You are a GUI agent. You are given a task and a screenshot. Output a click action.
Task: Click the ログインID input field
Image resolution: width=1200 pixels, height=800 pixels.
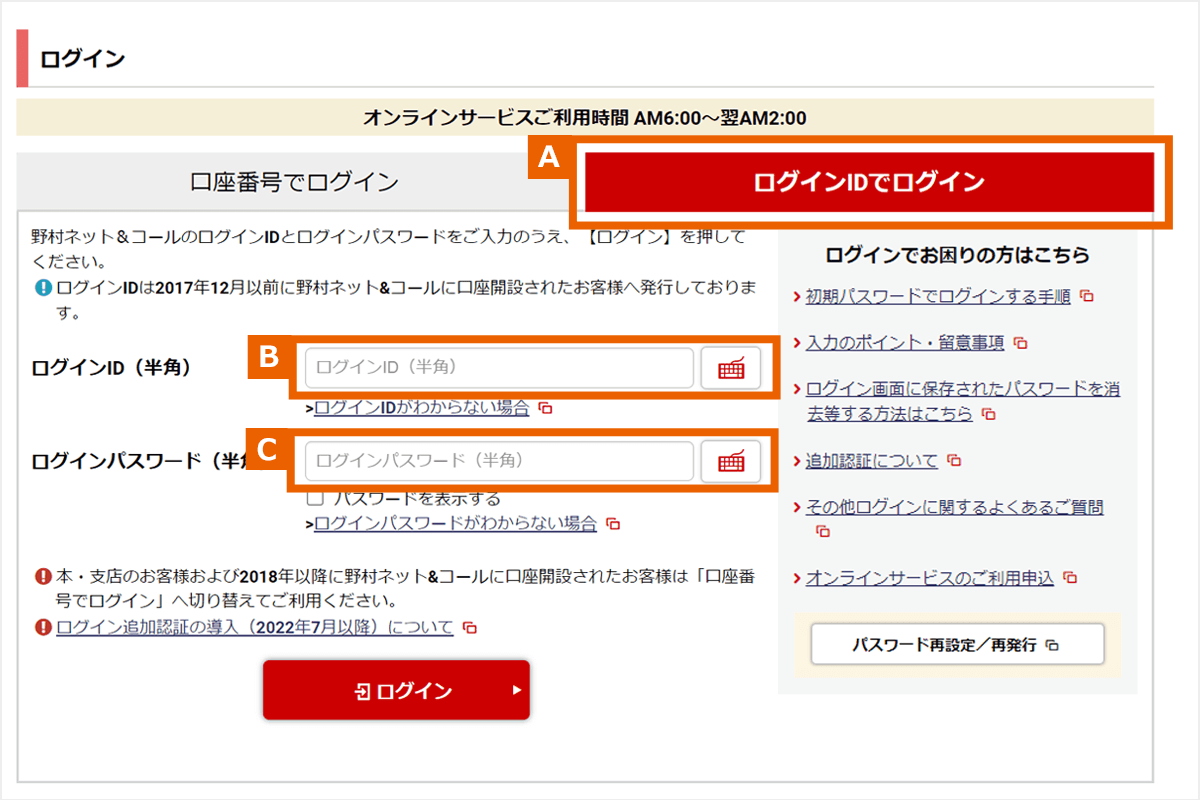[x=499, y=368]
